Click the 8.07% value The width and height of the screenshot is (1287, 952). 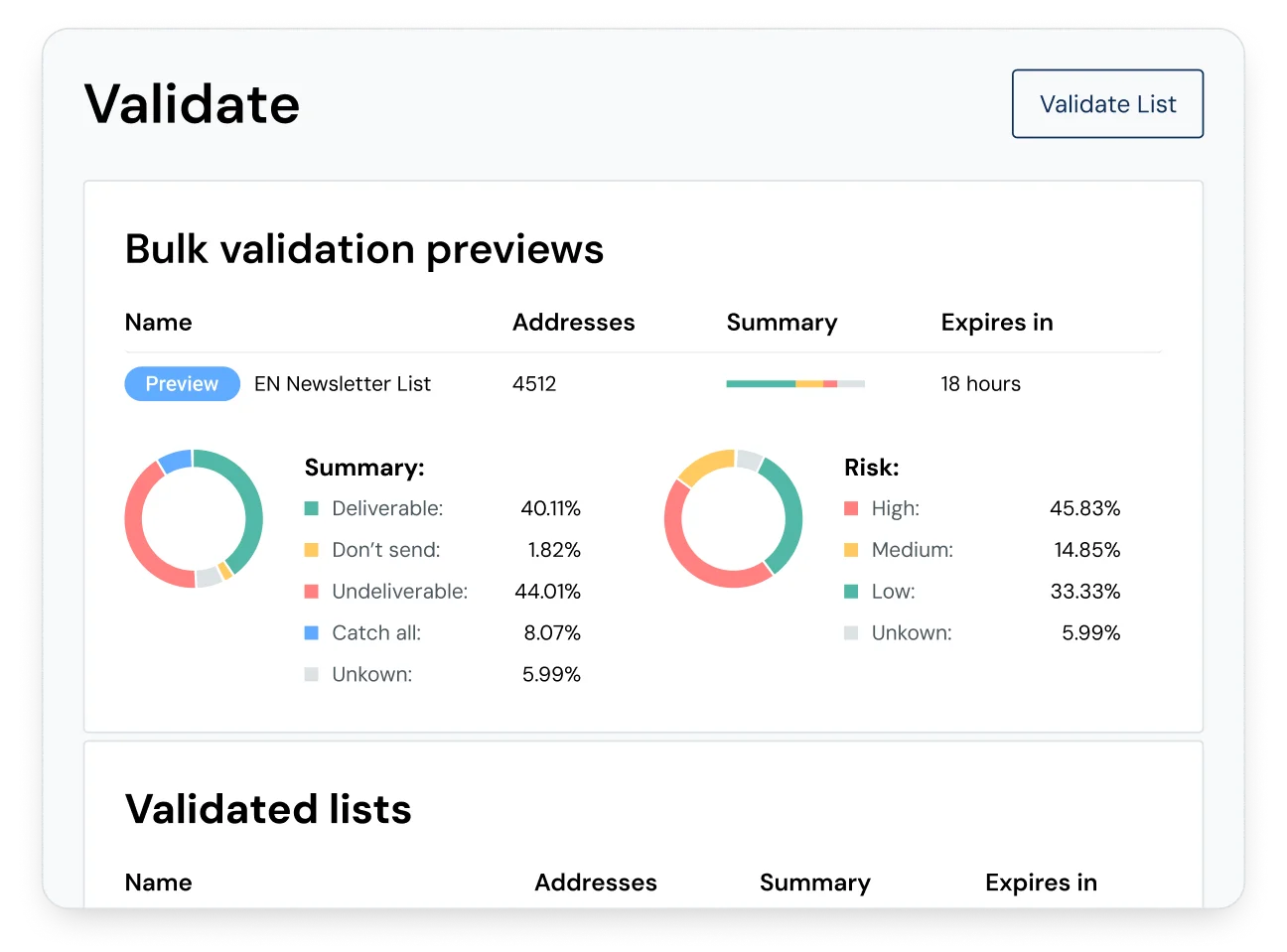[552, 633]
